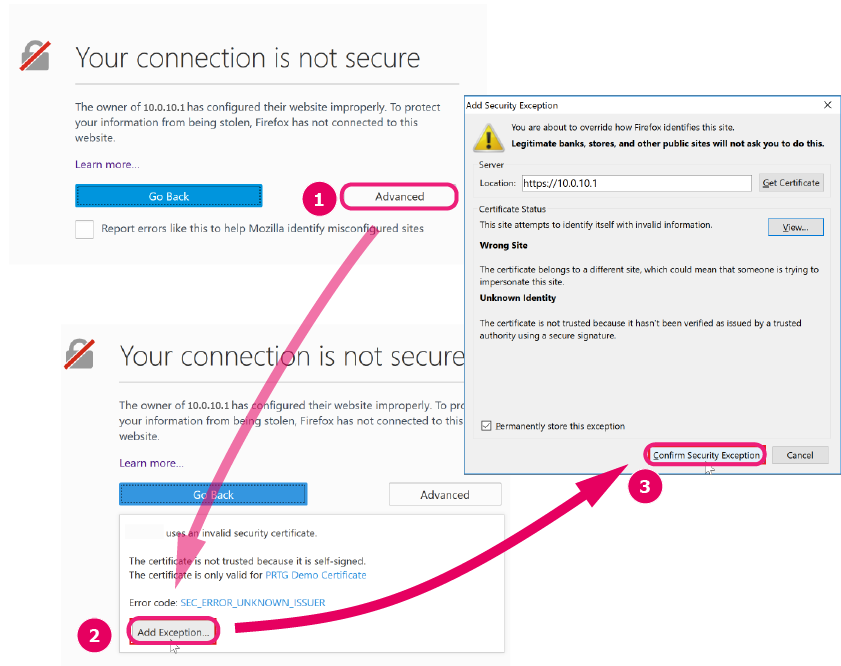The width and height of the screenshot is (841, 666).
Task: Click the Location URL input field
Action: pyautogui.click(x=637, y=183)
